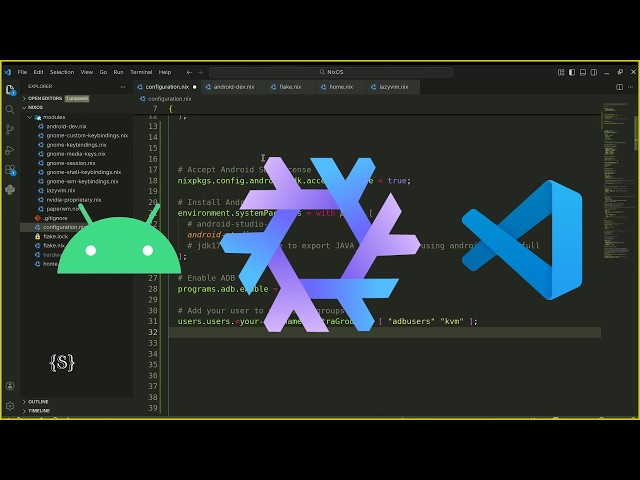Image resolution: width=640 pixels, height=480 pixels.
Task: Open gnome-session.nix in explorer
Action: (x=71, y=163)
